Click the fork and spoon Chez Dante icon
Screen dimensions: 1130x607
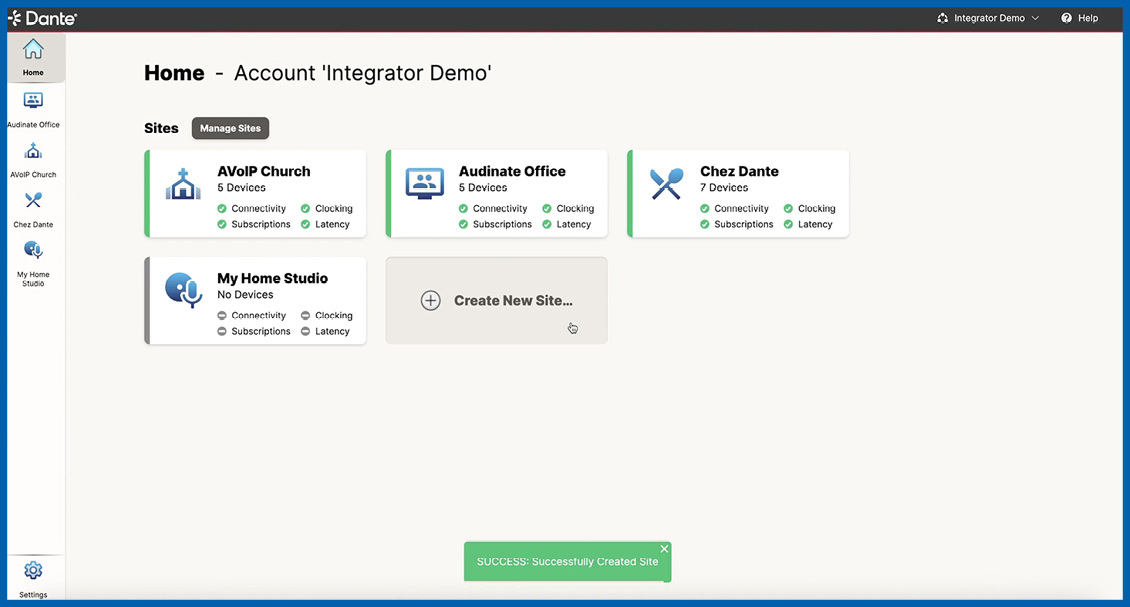pos(666,184)
